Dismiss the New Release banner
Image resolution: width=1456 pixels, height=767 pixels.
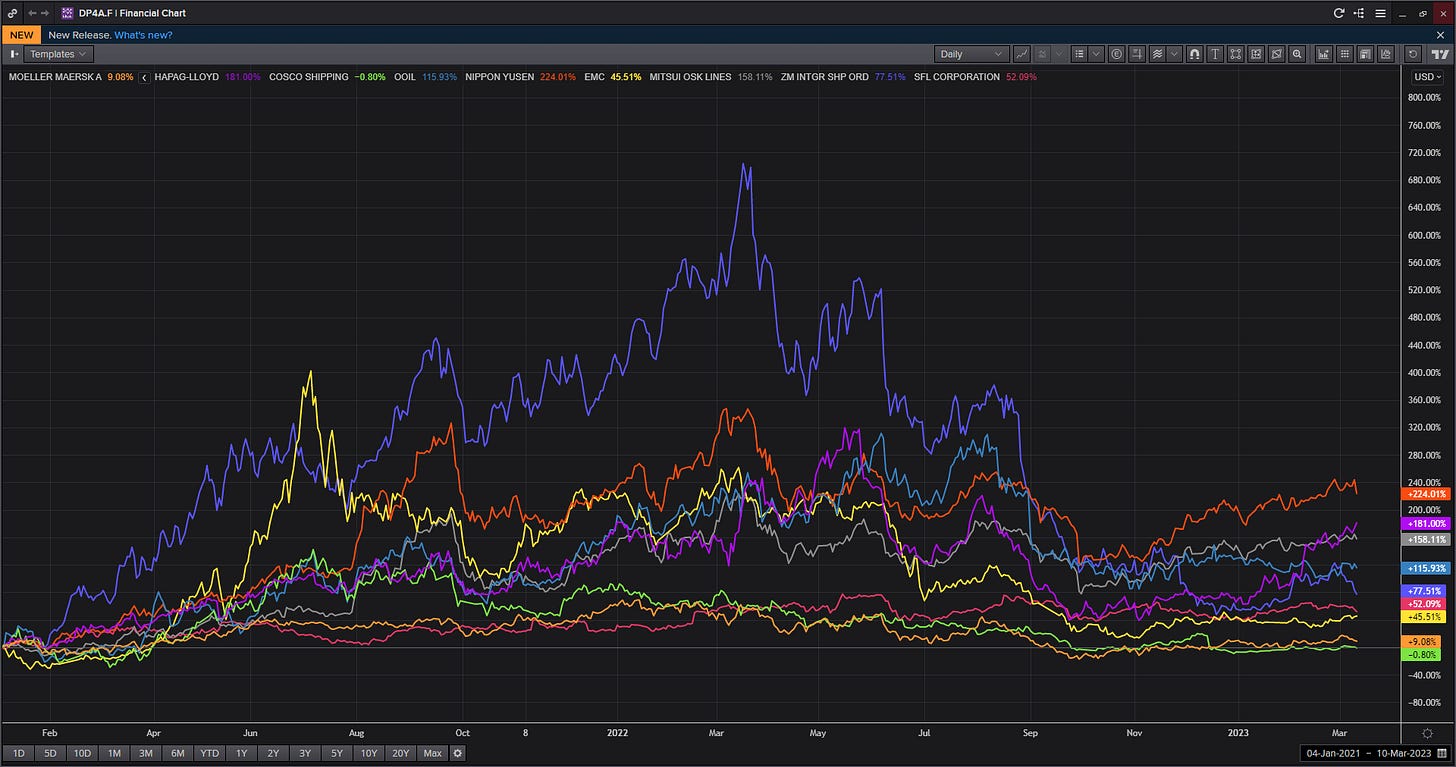[1441, 35]
